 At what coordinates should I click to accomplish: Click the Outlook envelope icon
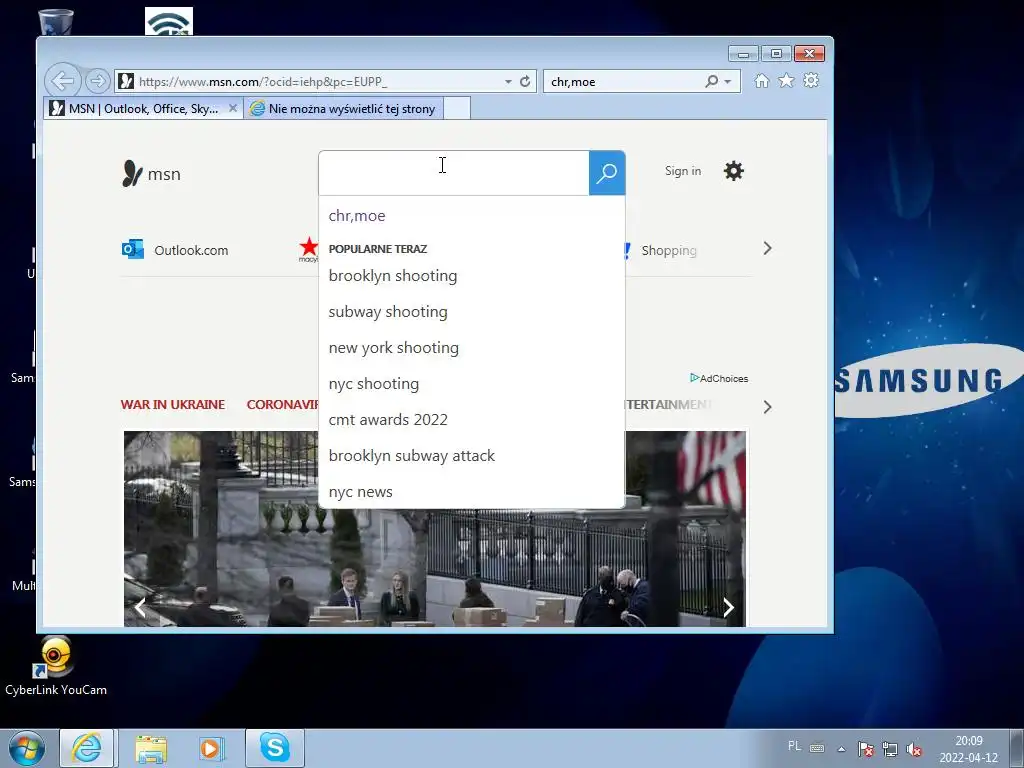[x=133, y=249]
